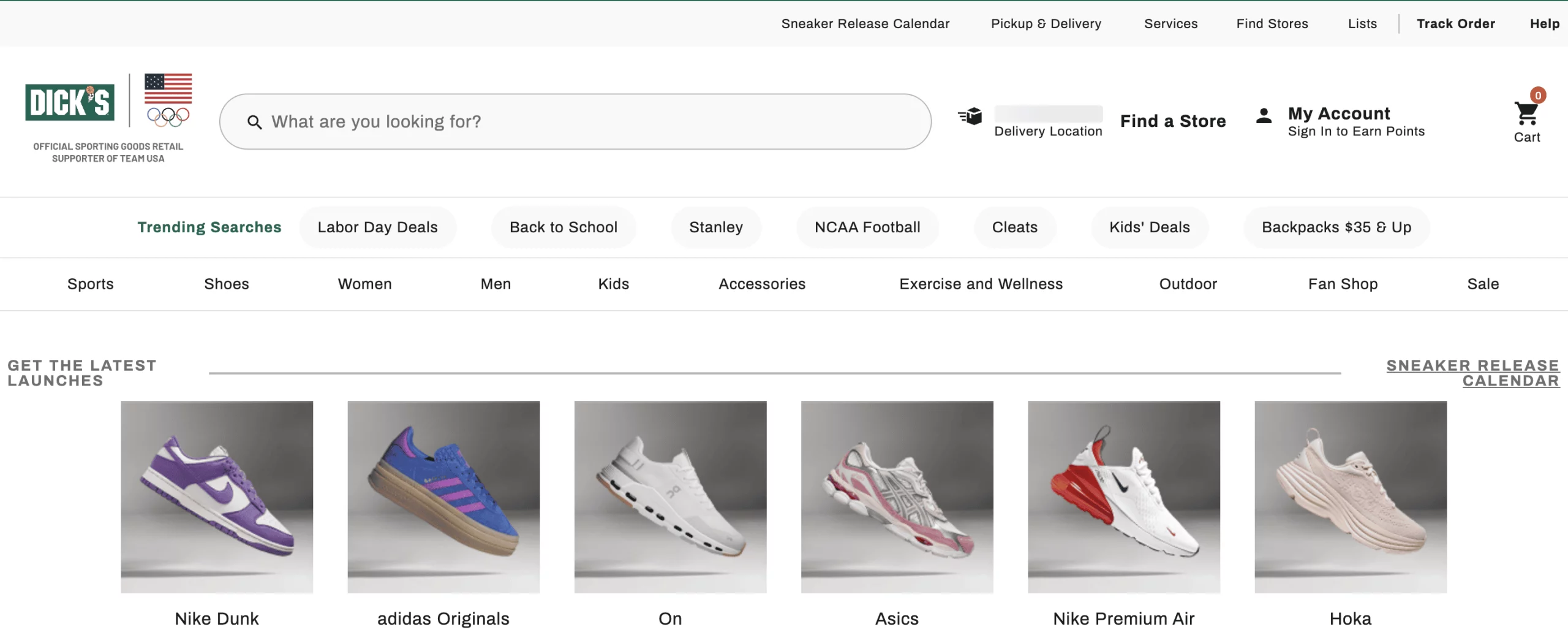
Task: Type in the product search field
Action: (588, 121)
